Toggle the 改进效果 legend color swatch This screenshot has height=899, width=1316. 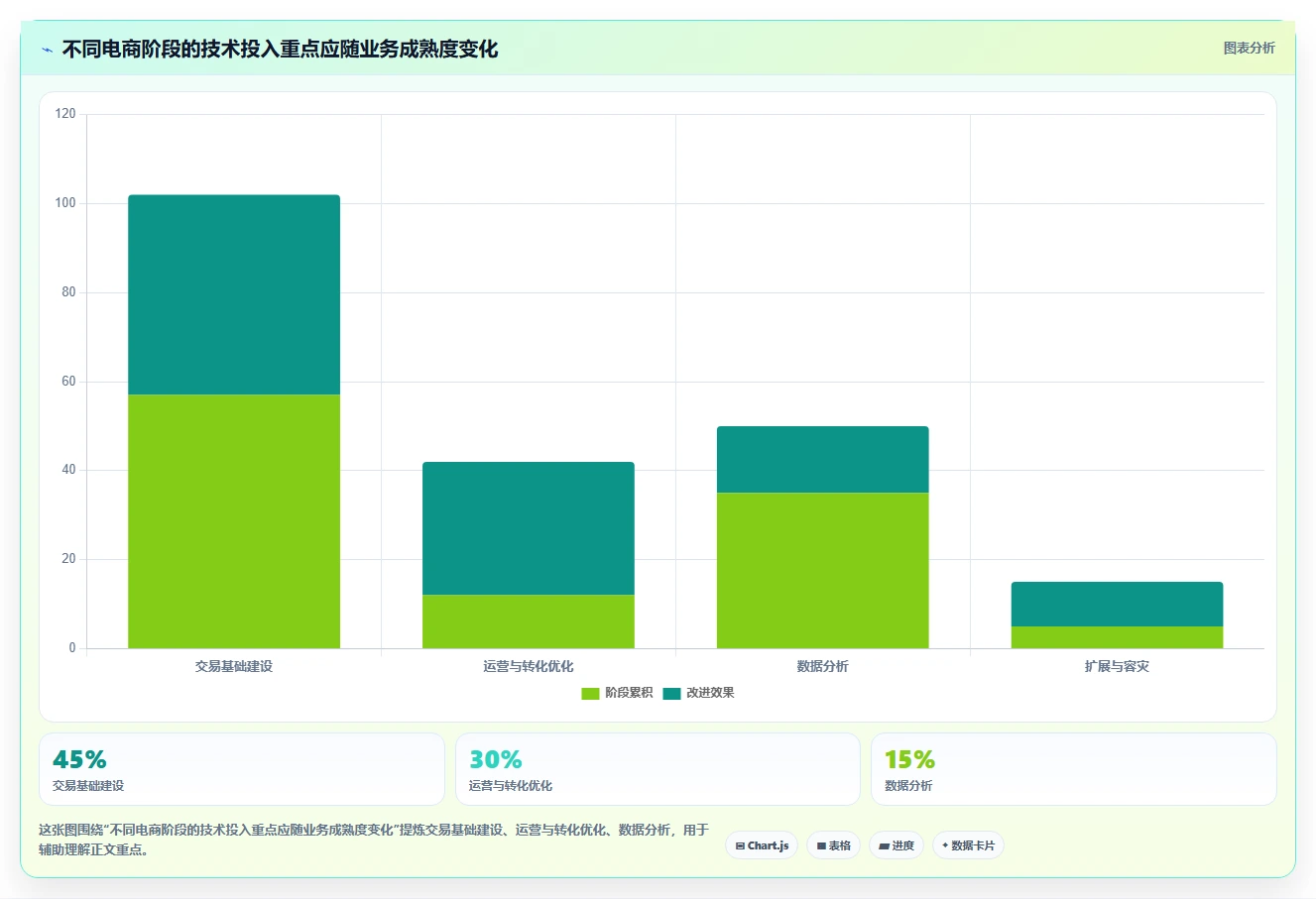point(671,693)
